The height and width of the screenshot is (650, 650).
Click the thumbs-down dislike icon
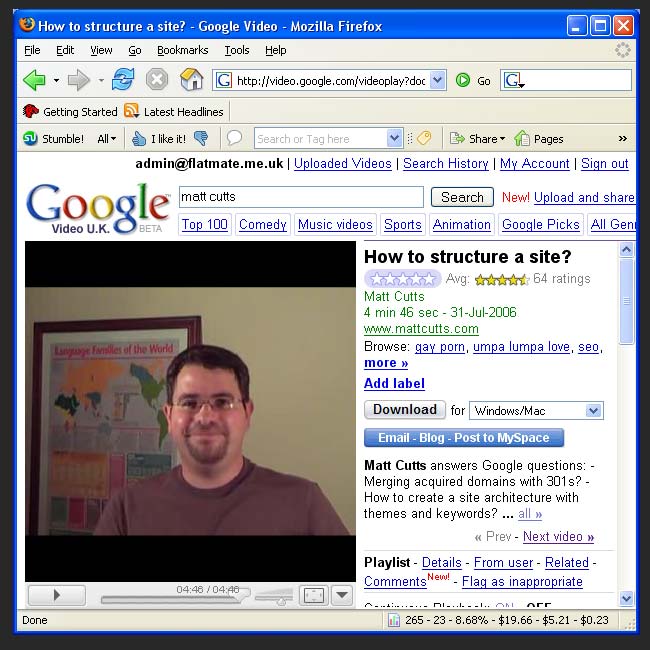coord(201,138)
